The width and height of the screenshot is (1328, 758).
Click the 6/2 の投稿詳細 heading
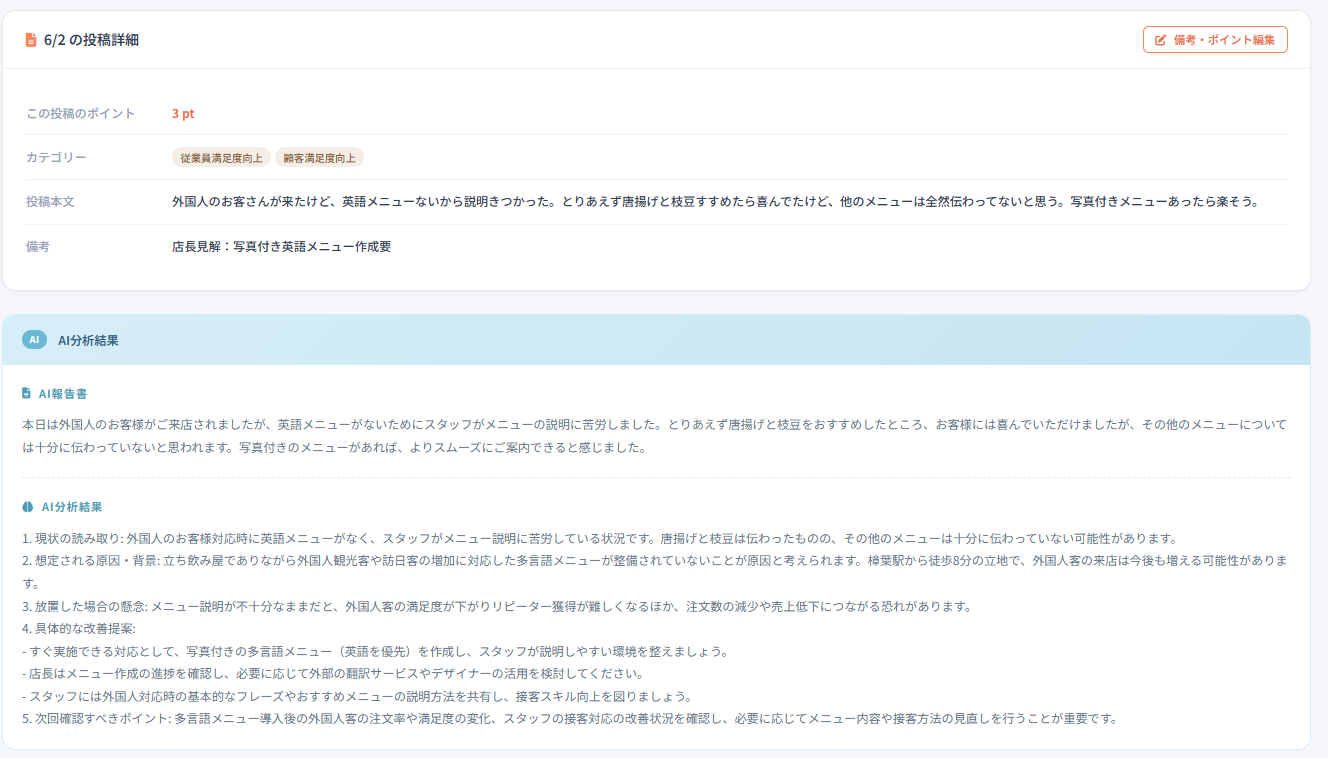point(91,40)
